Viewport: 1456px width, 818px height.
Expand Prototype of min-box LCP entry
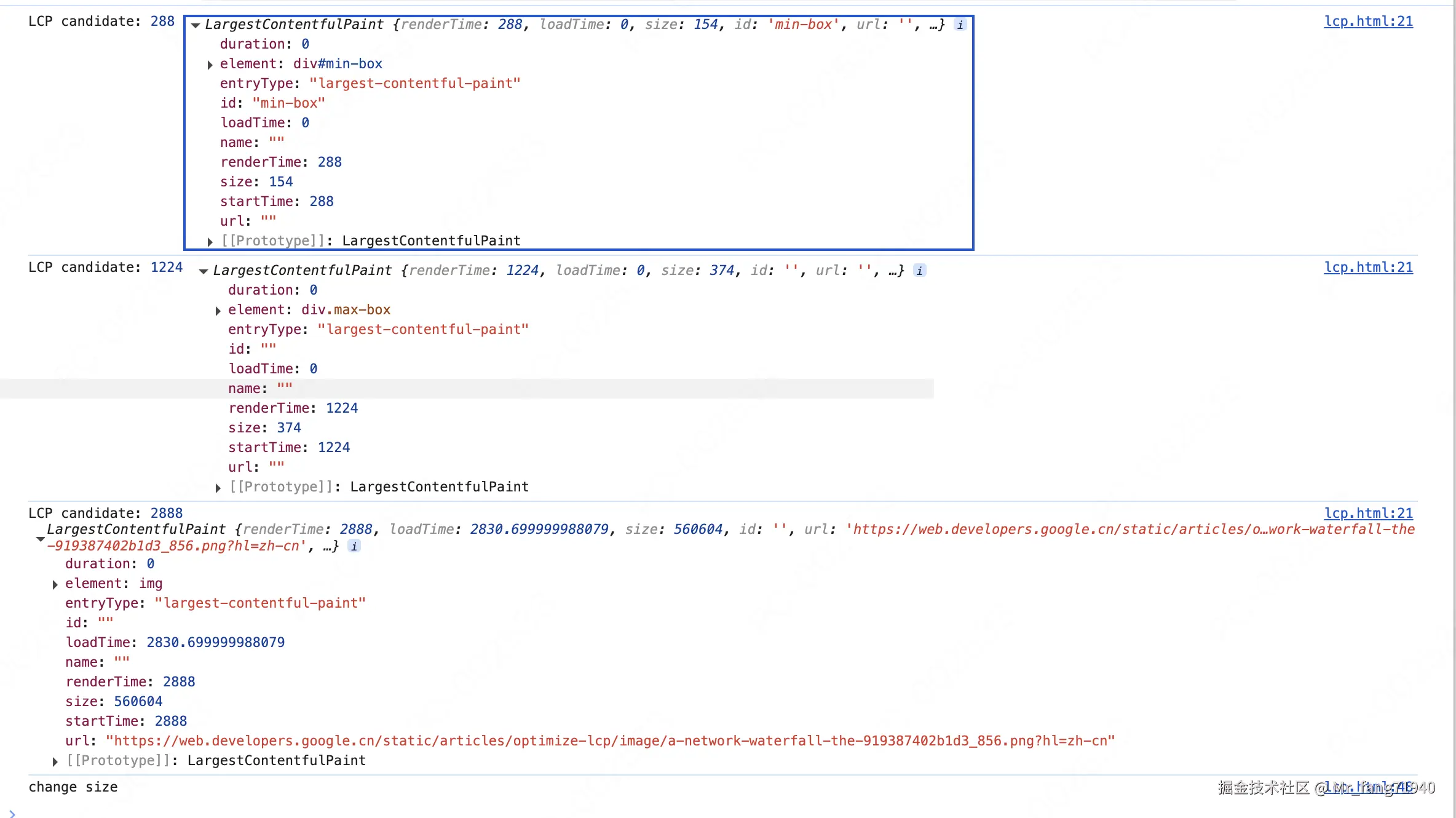pos(210,242)
